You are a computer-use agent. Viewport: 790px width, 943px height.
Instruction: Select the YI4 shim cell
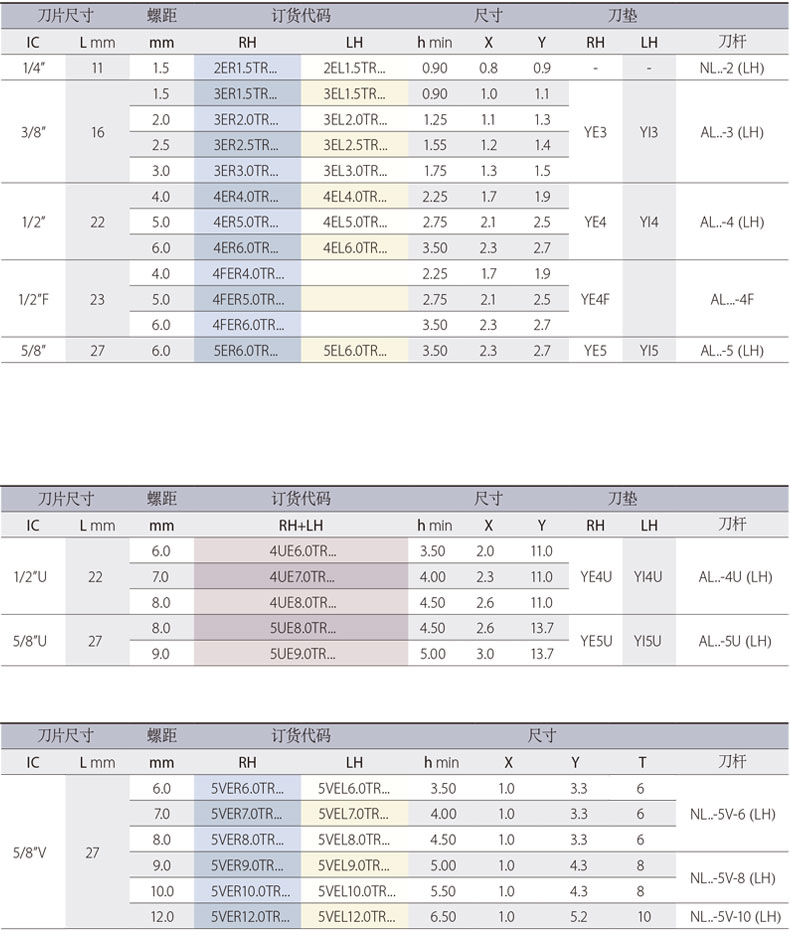649,222
